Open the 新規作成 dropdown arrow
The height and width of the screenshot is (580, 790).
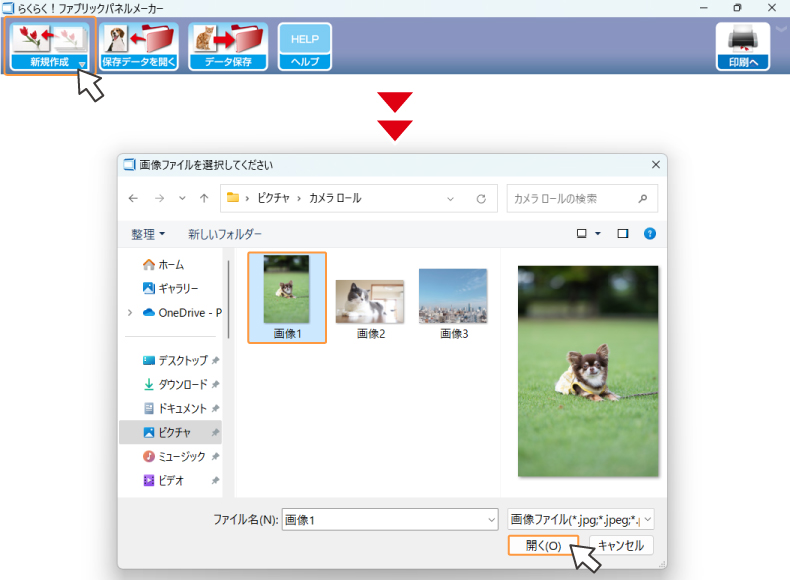tap(82, 63)
